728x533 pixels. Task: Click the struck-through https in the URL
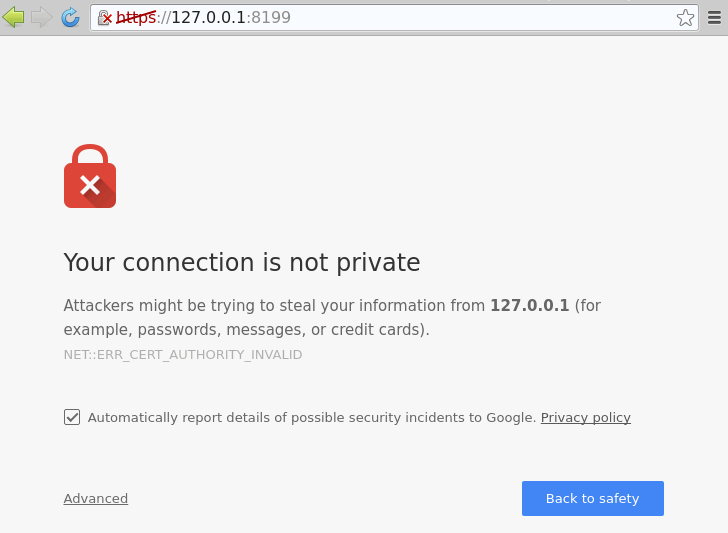[136, 18]
